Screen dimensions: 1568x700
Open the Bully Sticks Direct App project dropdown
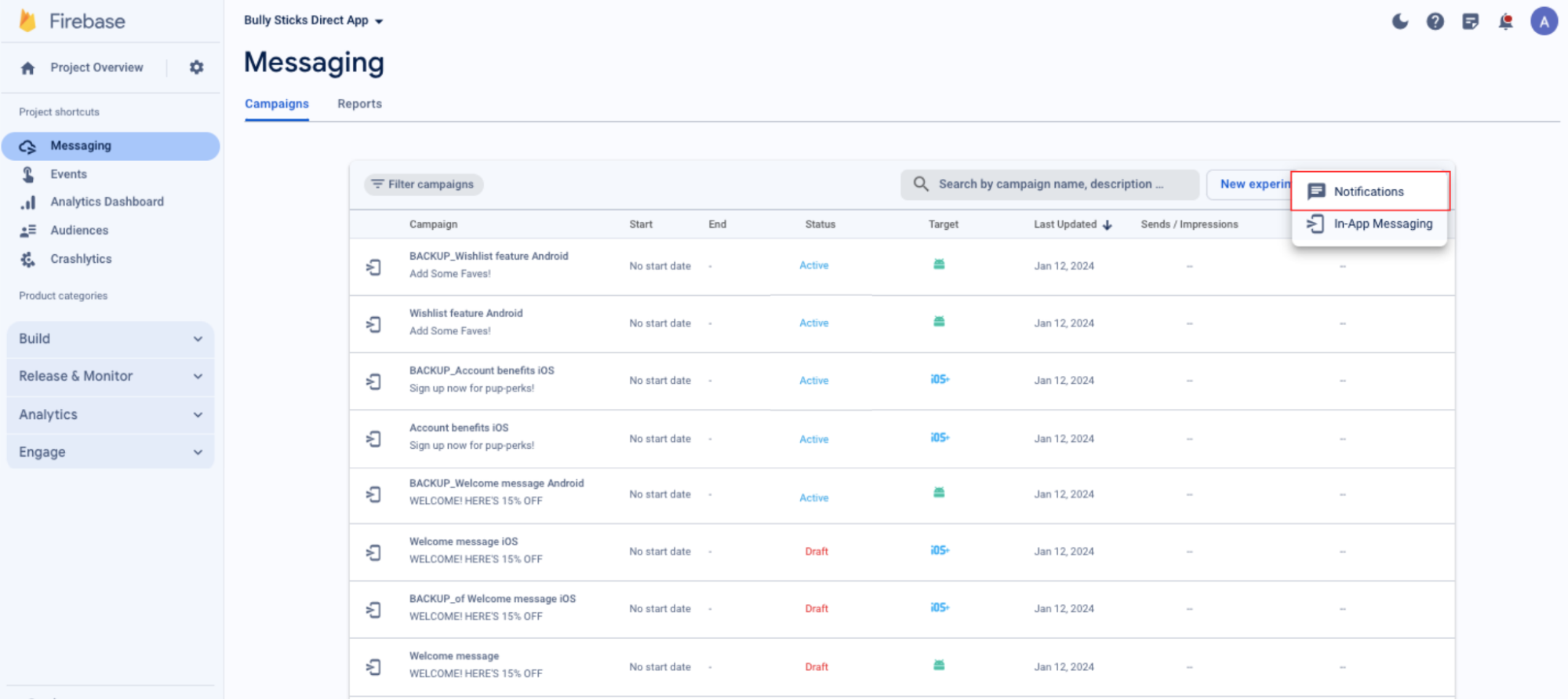[x=313, y=20]
